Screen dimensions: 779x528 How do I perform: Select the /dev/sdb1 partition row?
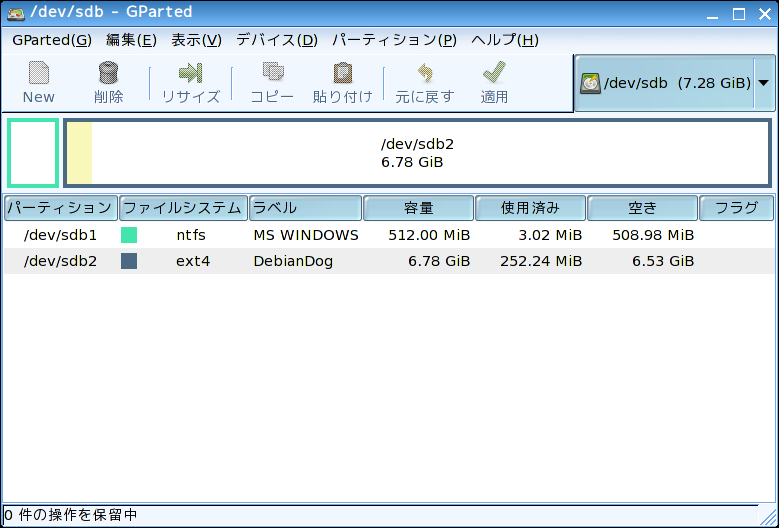click(x=389, y=235)
